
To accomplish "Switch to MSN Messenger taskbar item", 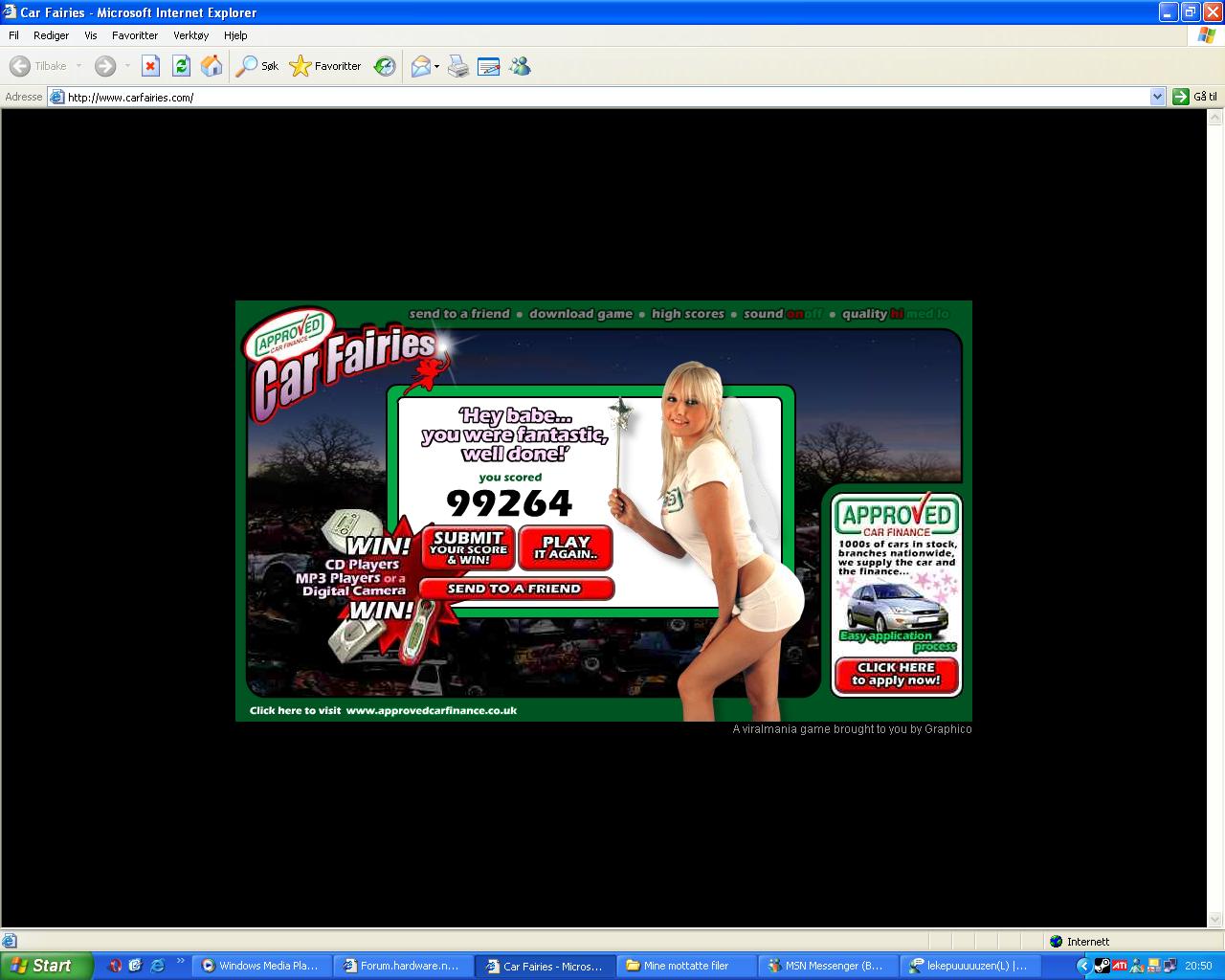I will click(x=827, y=966).
